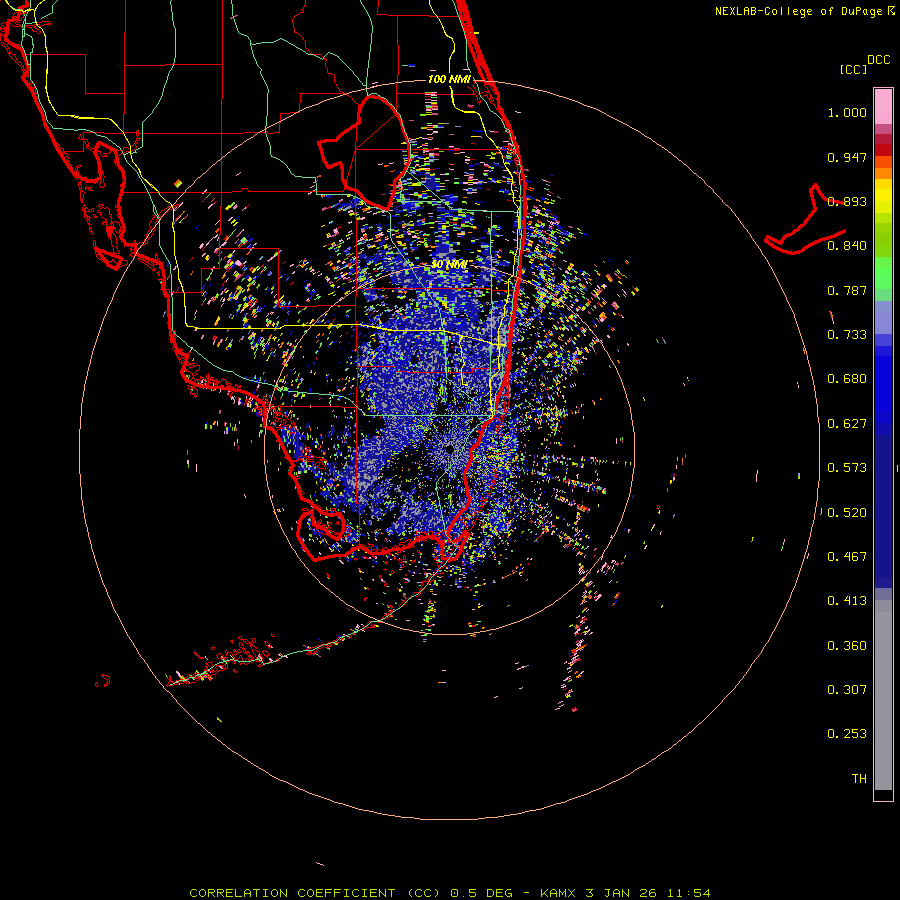Click the black radar site dot at center
Viewport: 900px width, 900px height.
(x=449, y=448)
